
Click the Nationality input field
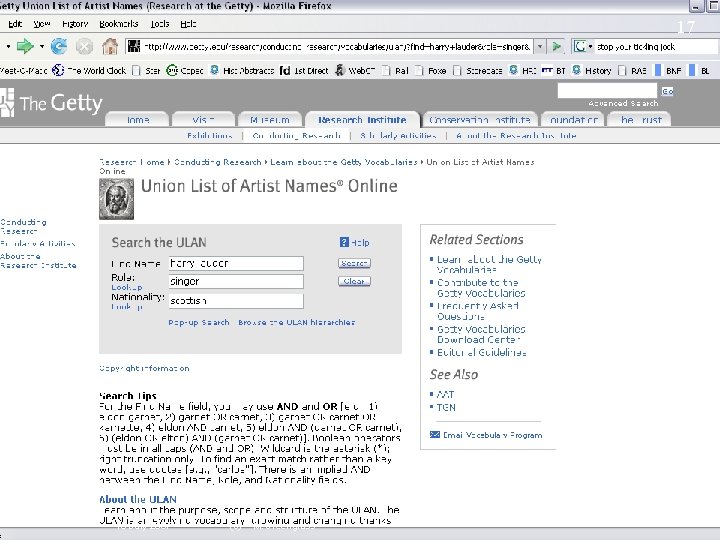point(236,301)
